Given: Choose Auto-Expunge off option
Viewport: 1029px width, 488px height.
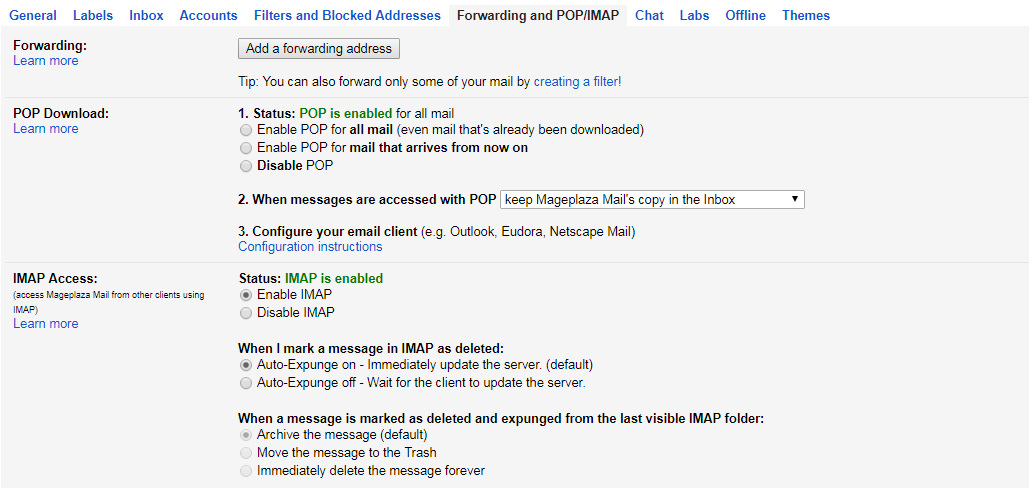Looking at the screenshot, I should click(245, 383).
